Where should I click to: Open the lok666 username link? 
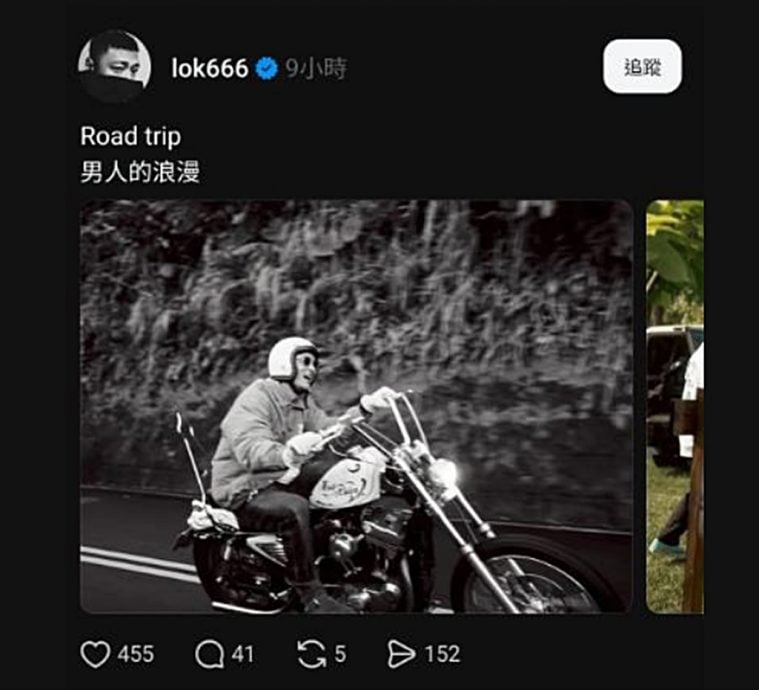tap(209, 69)
